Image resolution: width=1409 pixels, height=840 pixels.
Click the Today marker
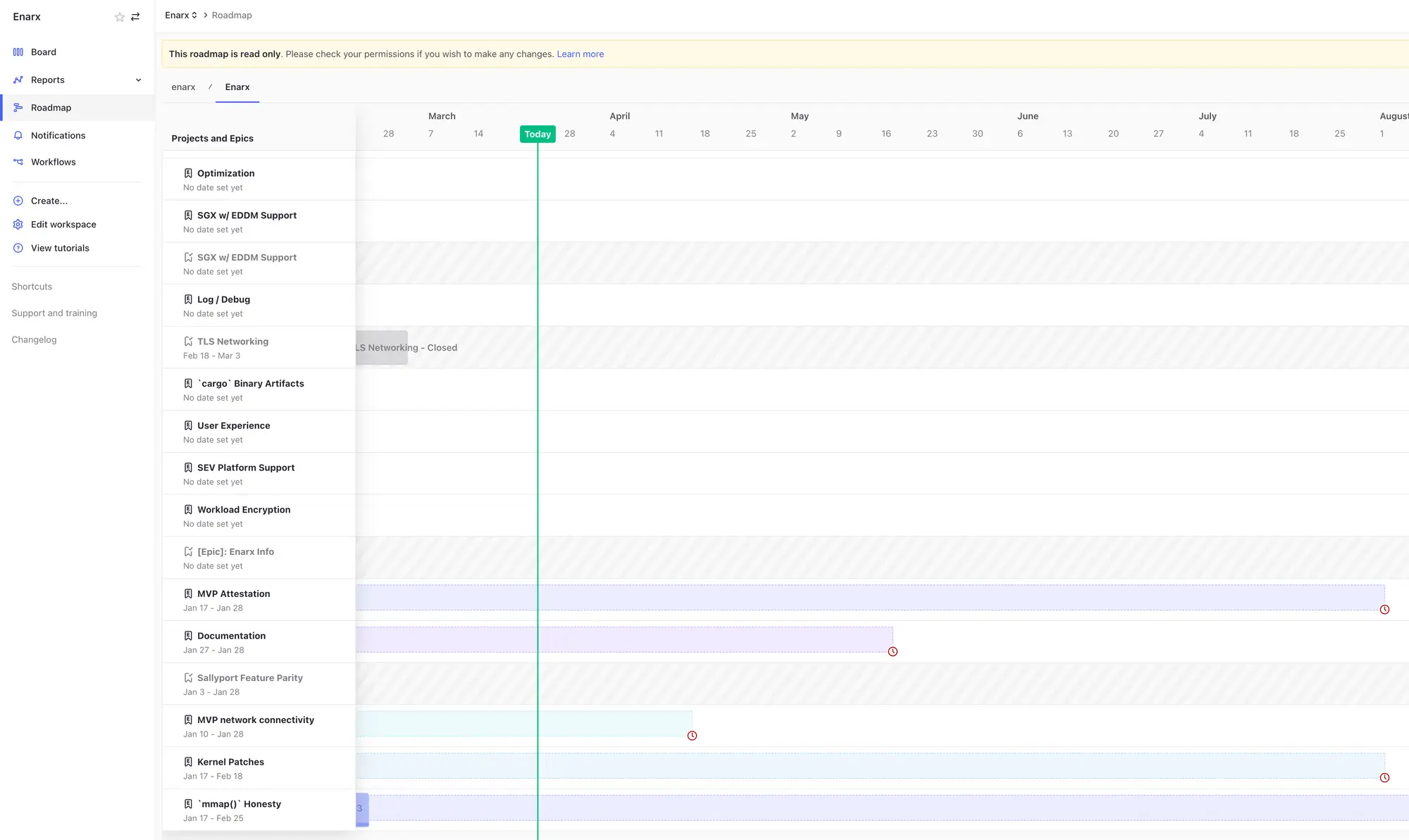pyautogui.click(x=538, y=134)
